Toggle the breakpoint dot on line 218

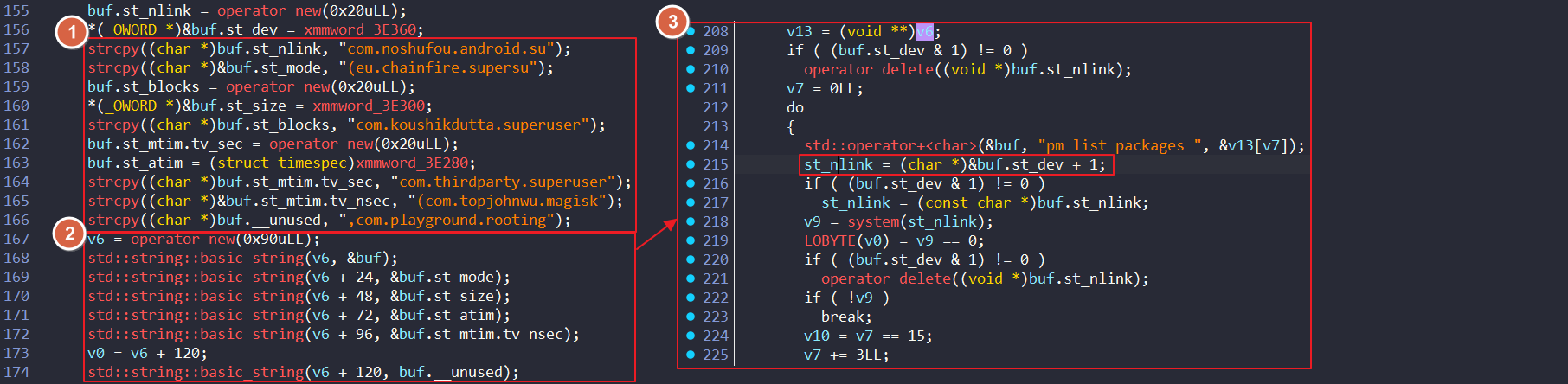point(691,221)
